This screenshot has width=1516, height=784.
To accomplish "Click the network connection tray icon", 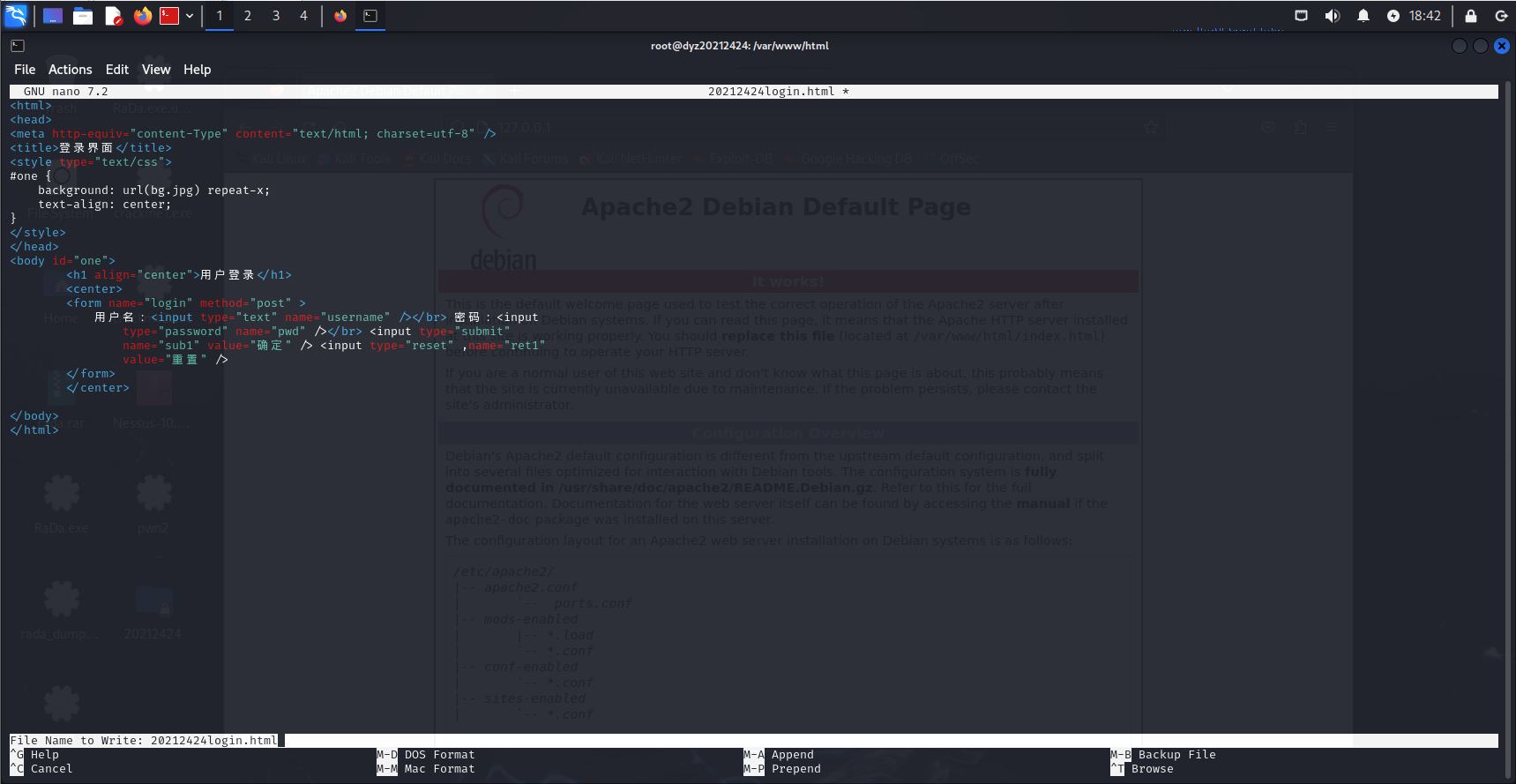I will tap(1301, 16).
